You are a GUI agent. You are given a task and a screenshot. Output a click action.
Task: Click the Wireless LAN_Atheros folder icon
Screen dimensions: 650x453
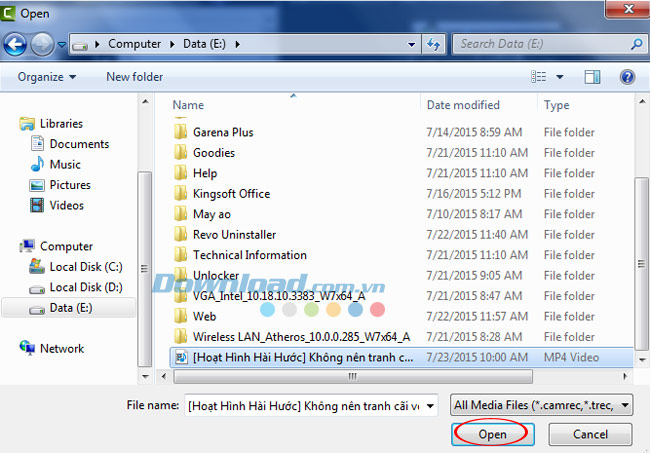pos(180,337)
